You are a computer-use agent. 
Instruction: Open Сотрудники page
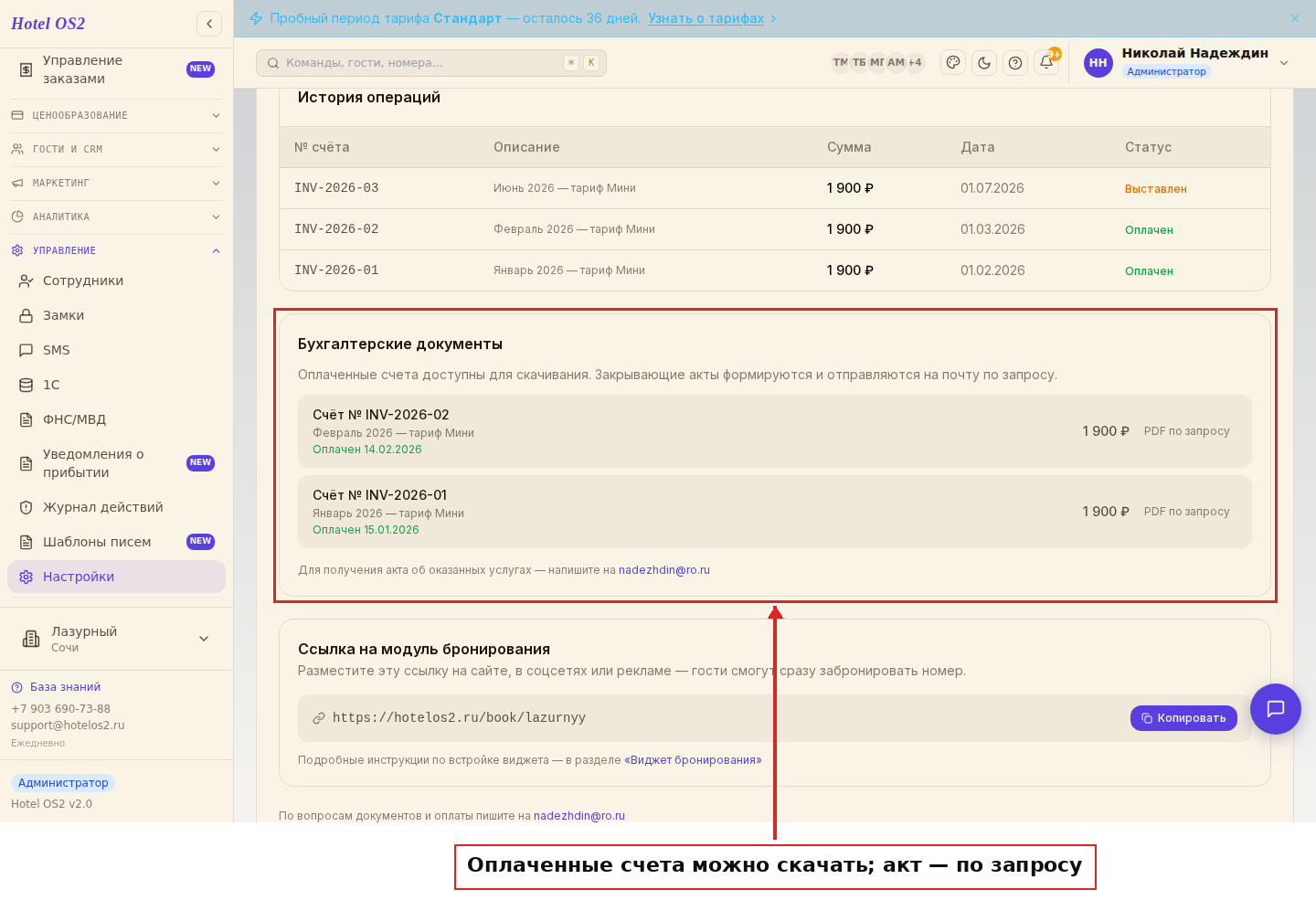pos(116,281)
